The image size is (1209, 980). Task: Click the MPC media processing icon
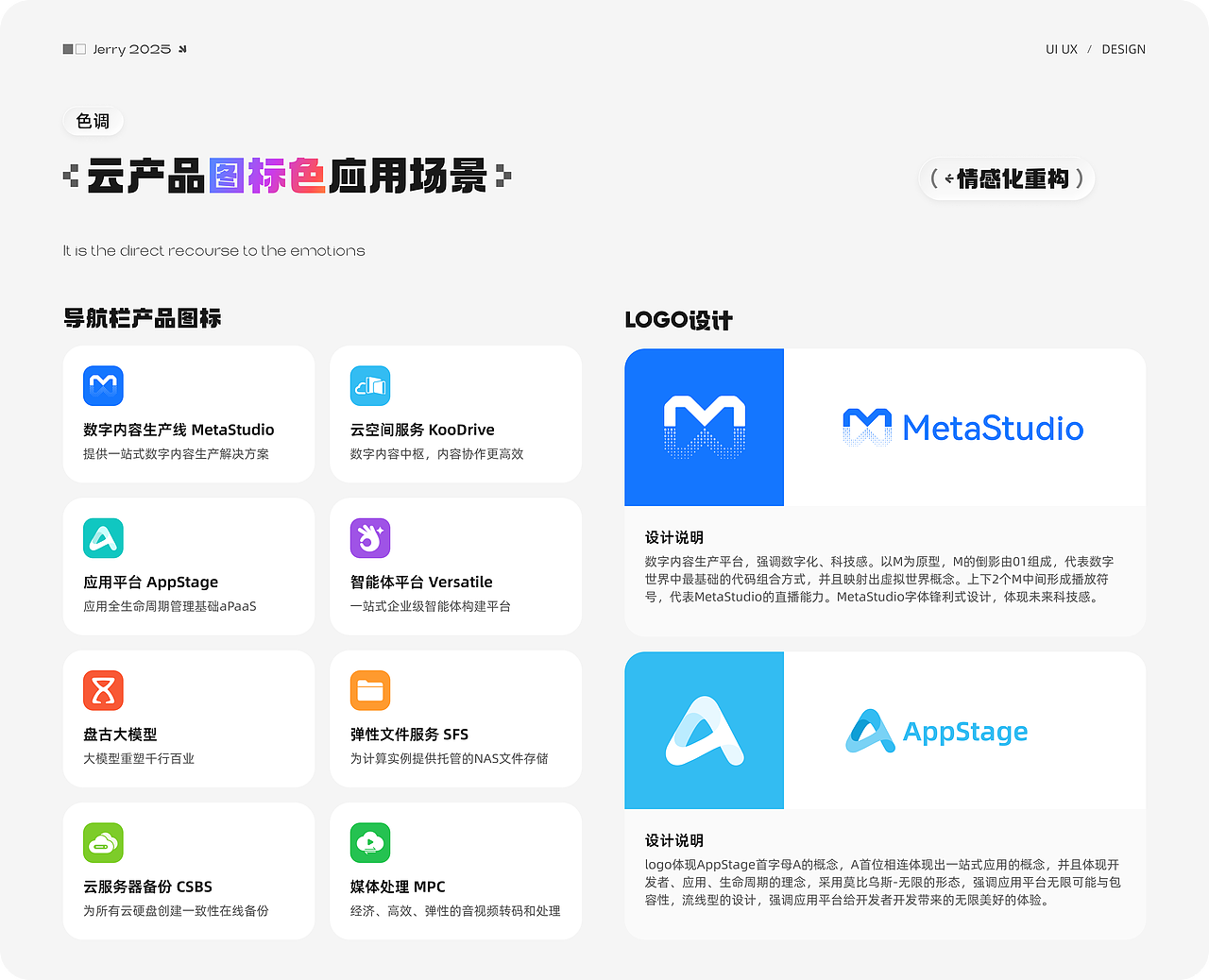click(x=370, y=843)
